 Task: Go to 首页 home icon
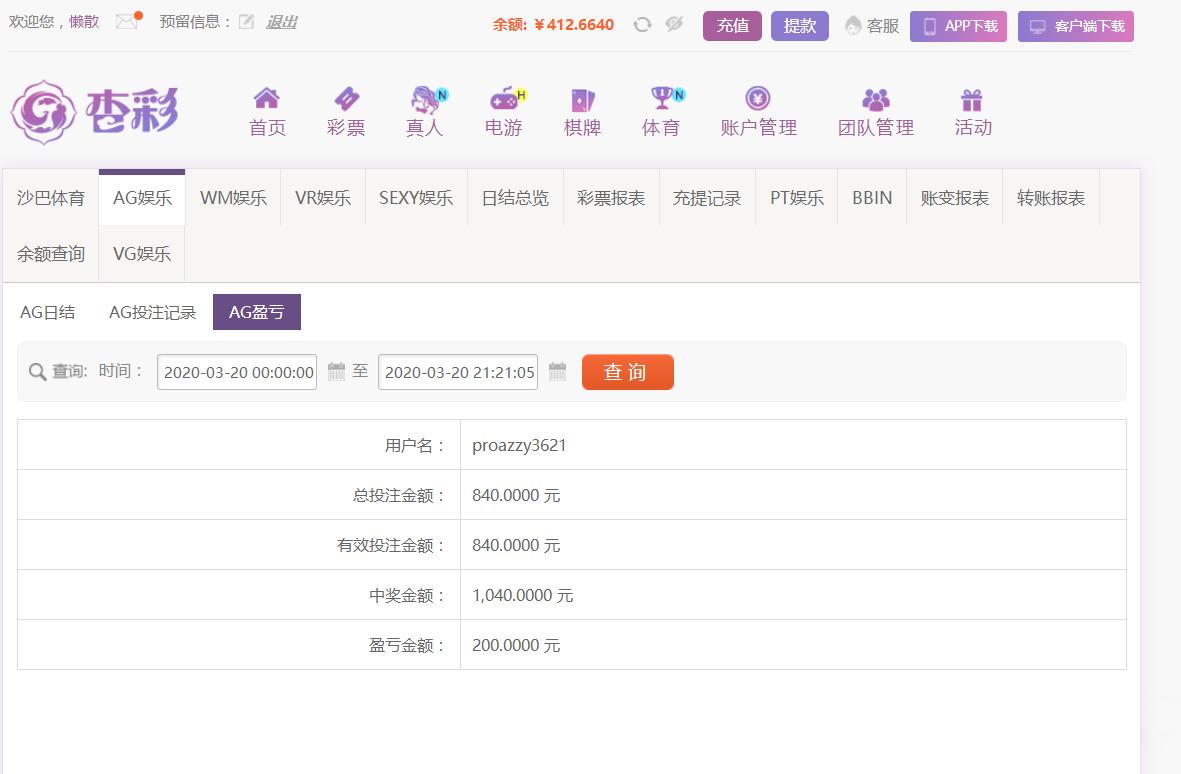pyautogui.click(x=267, y=98)
